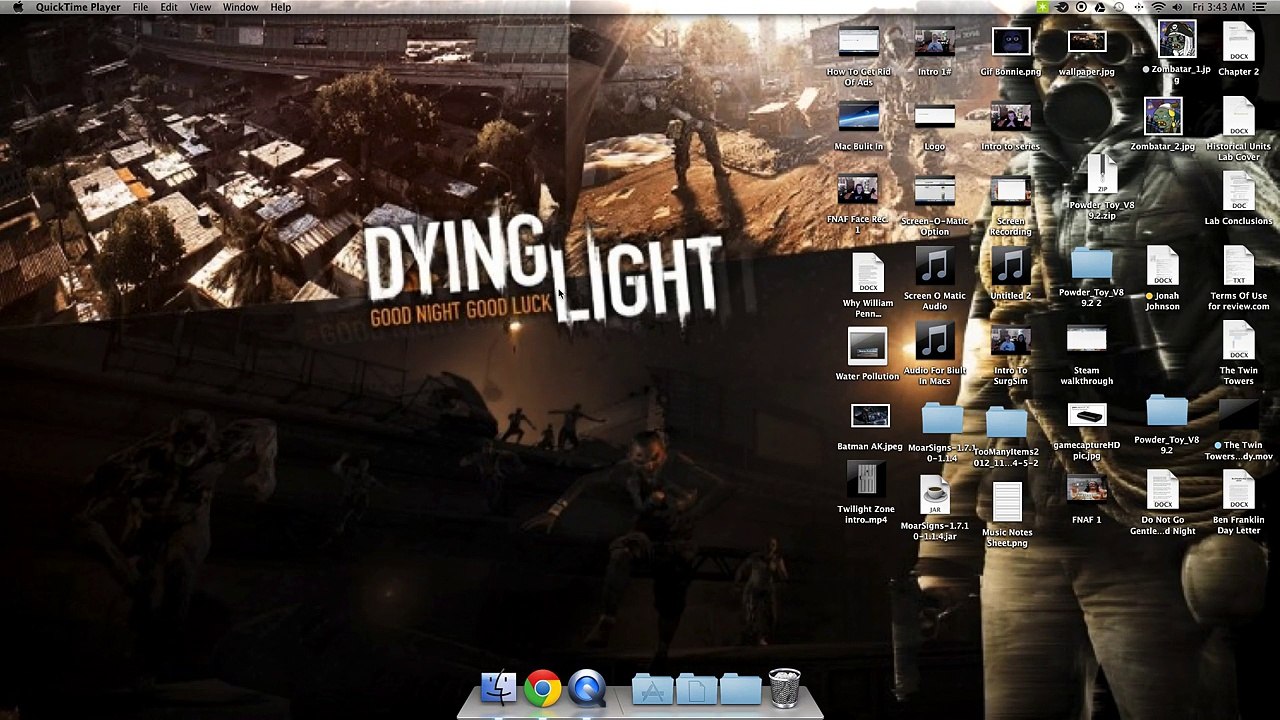Image resolution: width=1280 pixels, height=720 pixels.
Task: Select the Chapter 2 document
Action: click(1238, 43)
